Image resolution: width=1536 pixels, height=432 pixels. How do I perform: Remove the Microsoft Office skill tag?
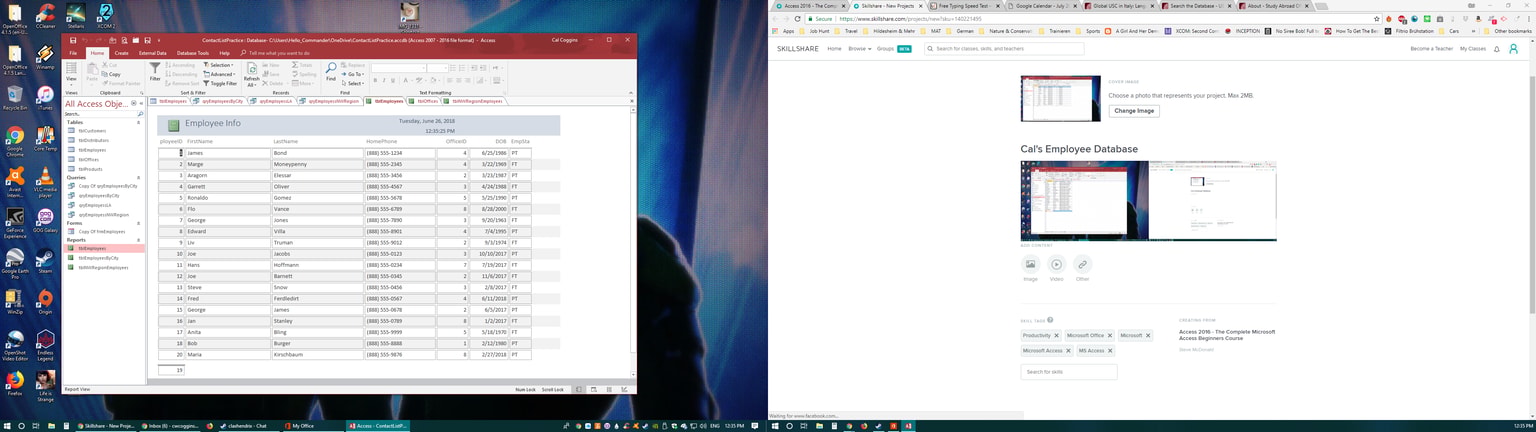pos(1110,336)
